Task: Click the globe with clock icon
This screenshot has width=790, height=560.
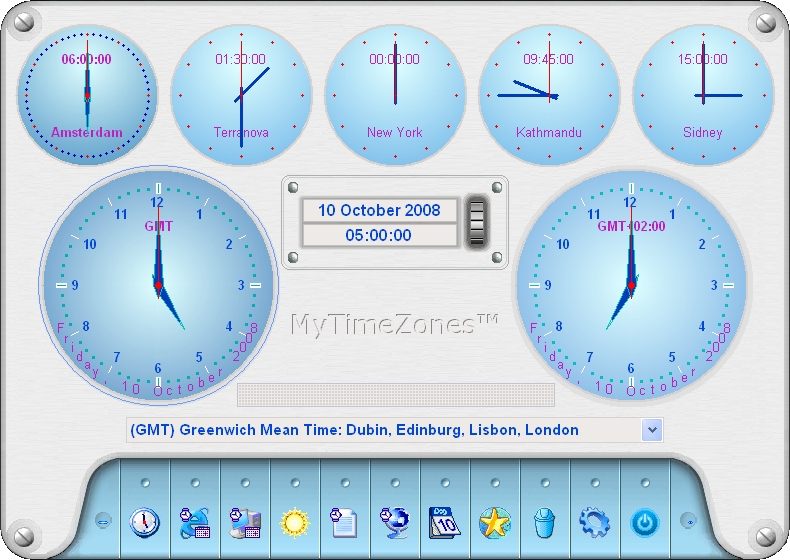Action: pyautogui.click(x=395, y=522)
